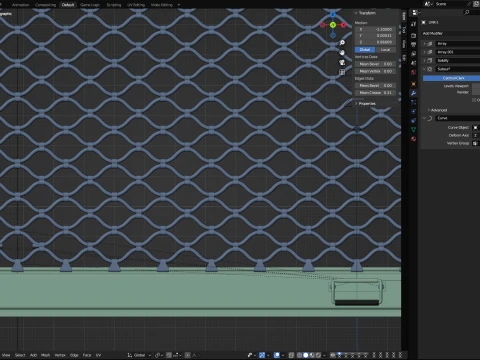The width and height of the screenshot is (480, 360).
Task: Collapse the Subsurf modifier panel
Action: click(425, 69)
